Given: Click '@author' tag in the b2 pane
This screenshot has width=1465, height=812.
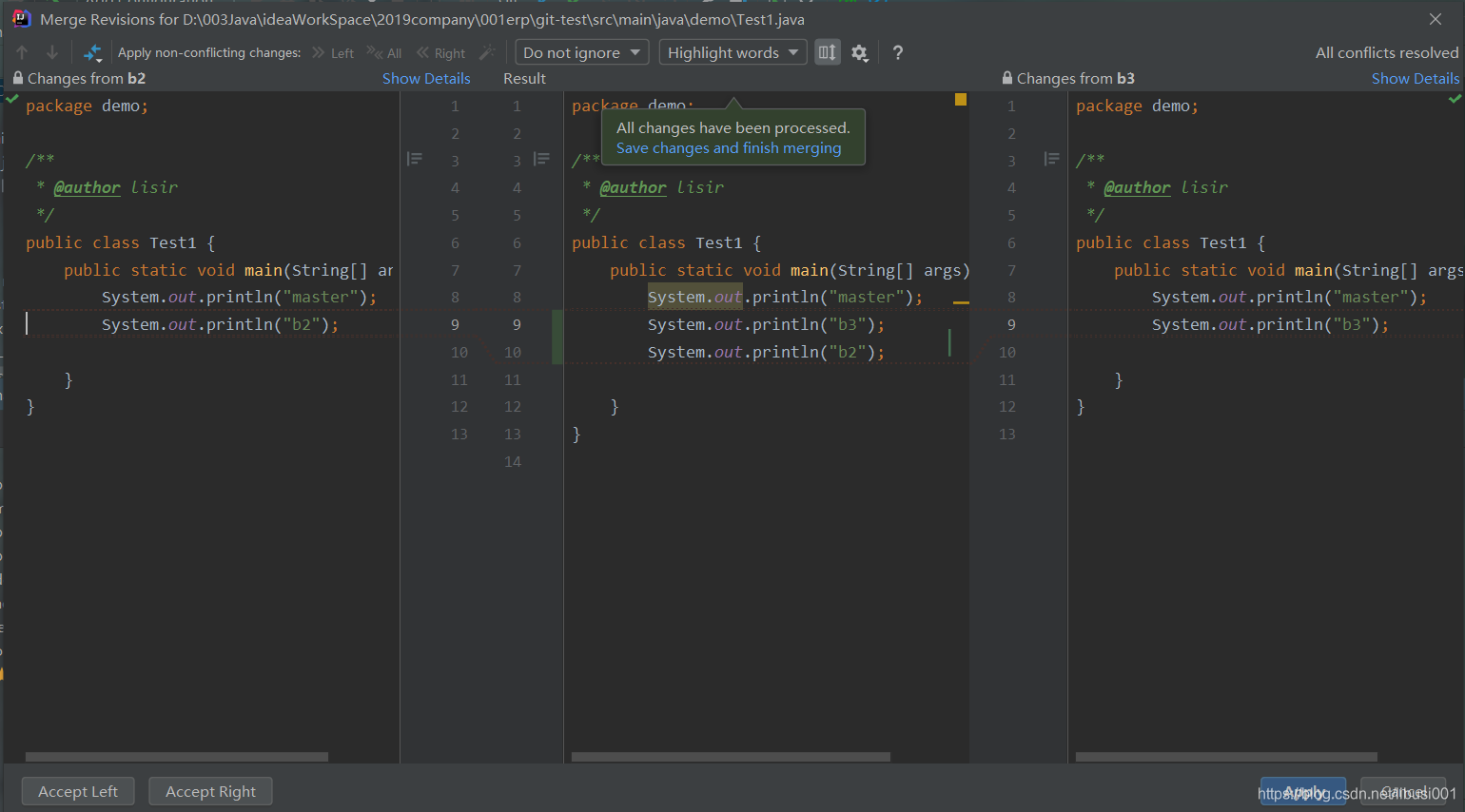Looking at the screenshot, I should point(88,188).
